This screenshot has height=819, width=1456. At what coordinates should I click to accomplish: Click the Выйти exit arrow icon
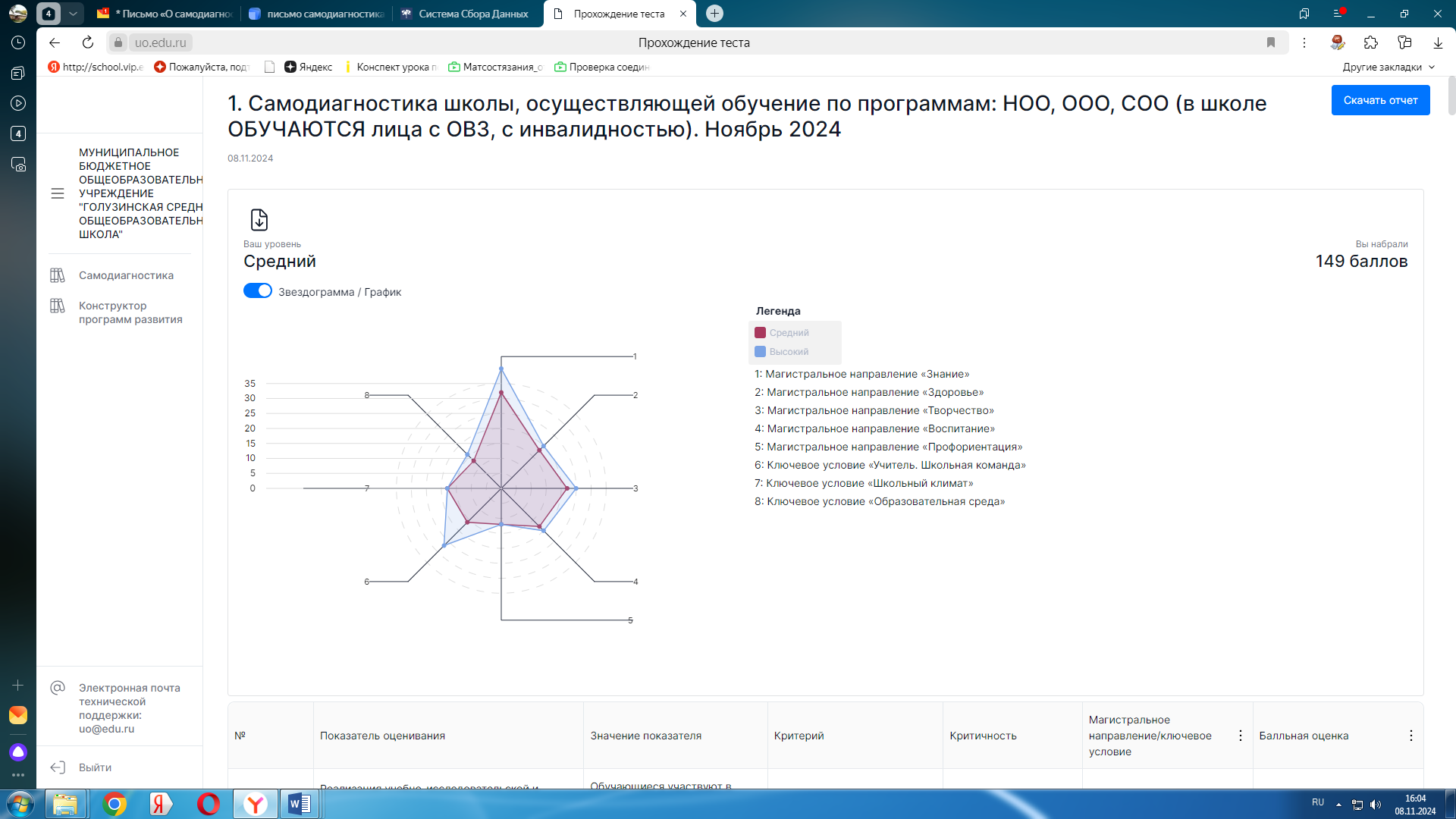[58, 767]
